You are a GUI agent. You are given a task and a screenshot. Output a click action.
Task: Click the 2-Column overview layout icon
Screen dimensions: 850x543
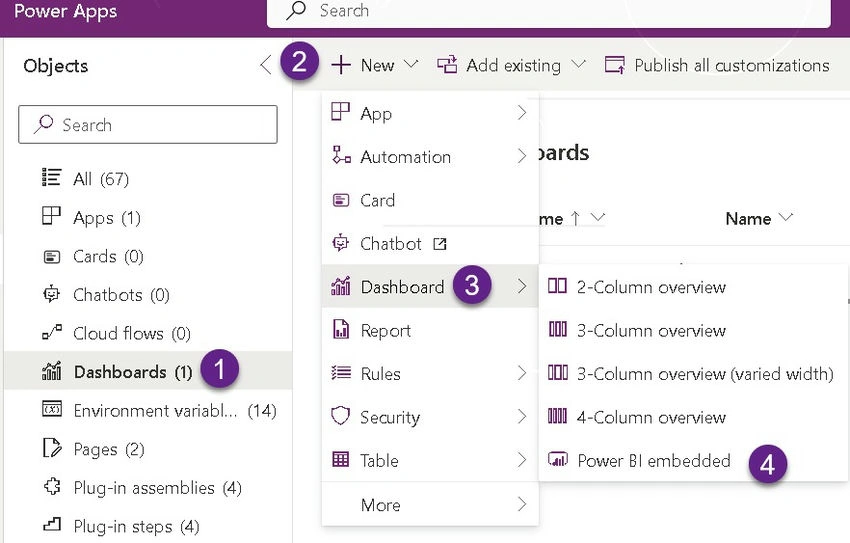(x=557, y=286)
